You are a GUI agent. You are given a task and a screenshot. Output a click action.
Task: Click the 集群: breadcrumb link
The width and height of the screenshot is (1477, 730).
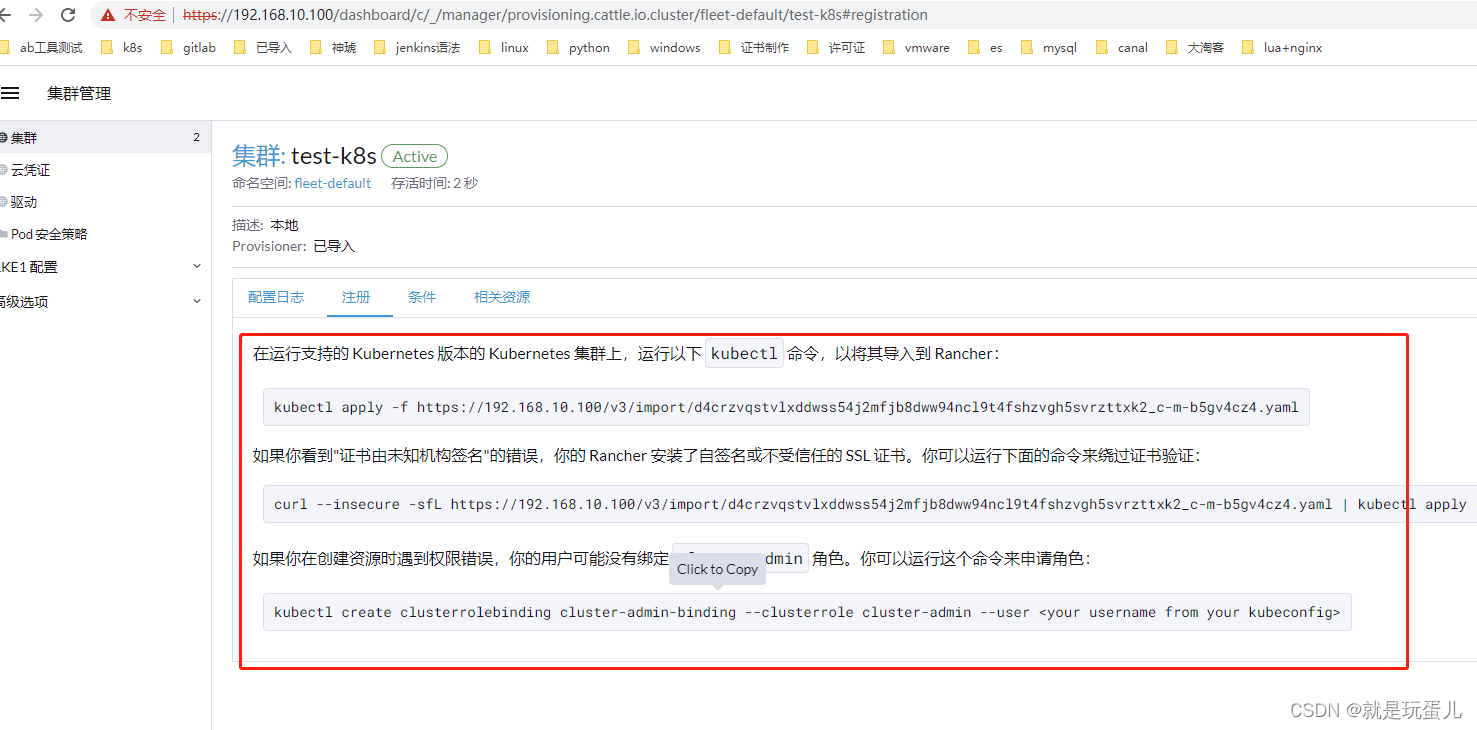(259, 156)
